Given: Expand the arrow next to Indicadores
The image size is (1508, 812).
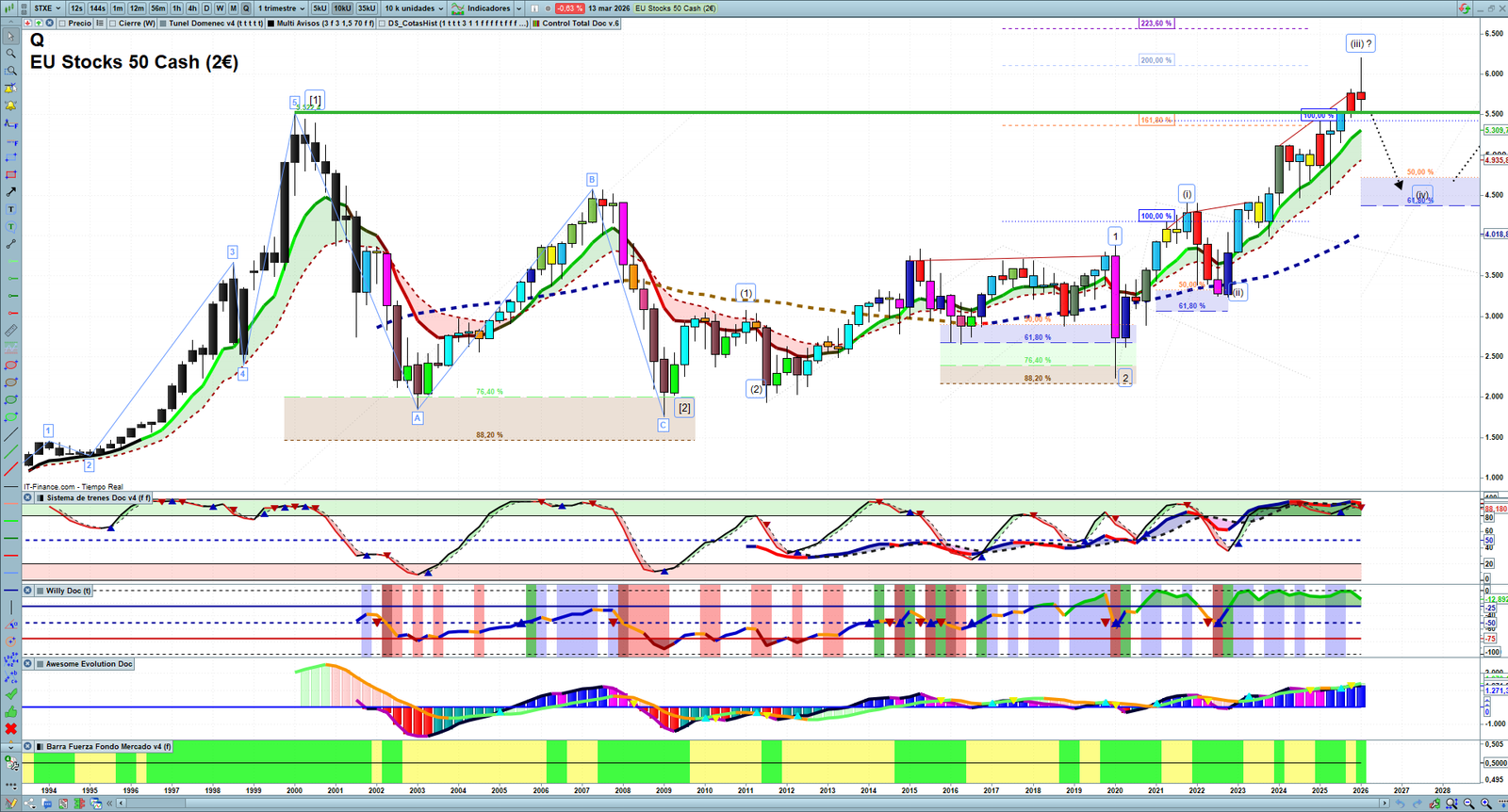Looking at the screenshot, I should point(518,8).
